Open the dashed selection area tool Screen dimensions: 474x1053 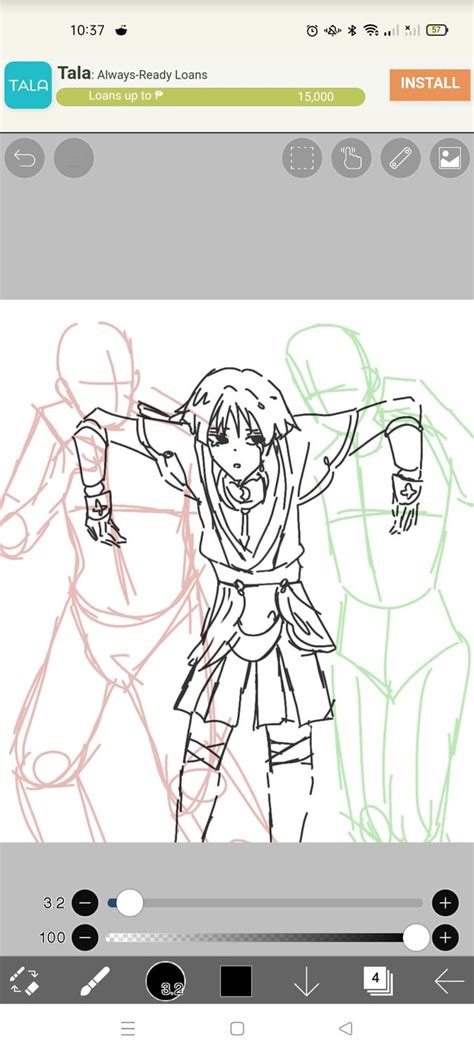click(302, 158)
